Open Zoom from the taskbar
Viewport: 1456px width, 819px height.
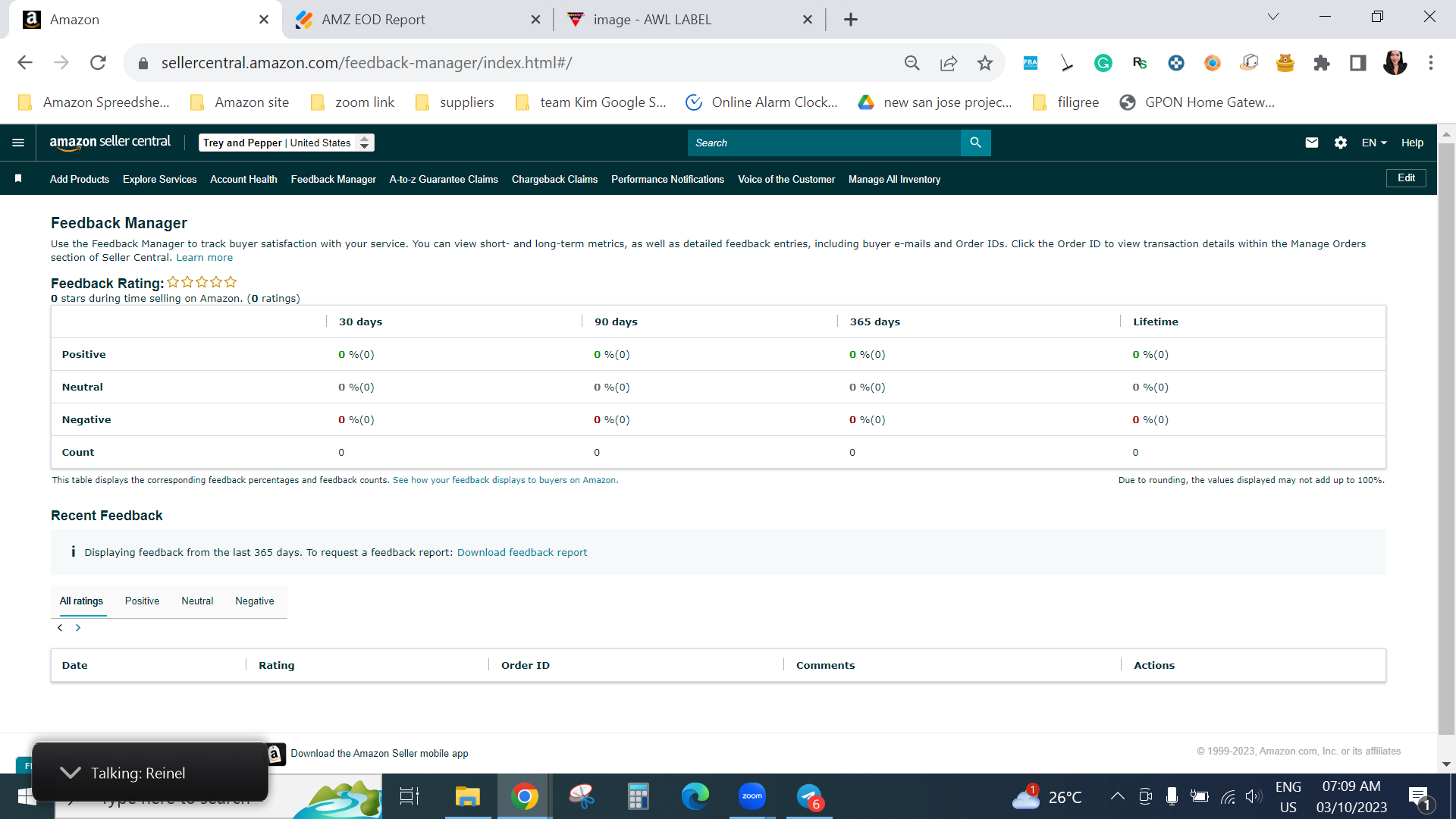click(x=752, y=796)
